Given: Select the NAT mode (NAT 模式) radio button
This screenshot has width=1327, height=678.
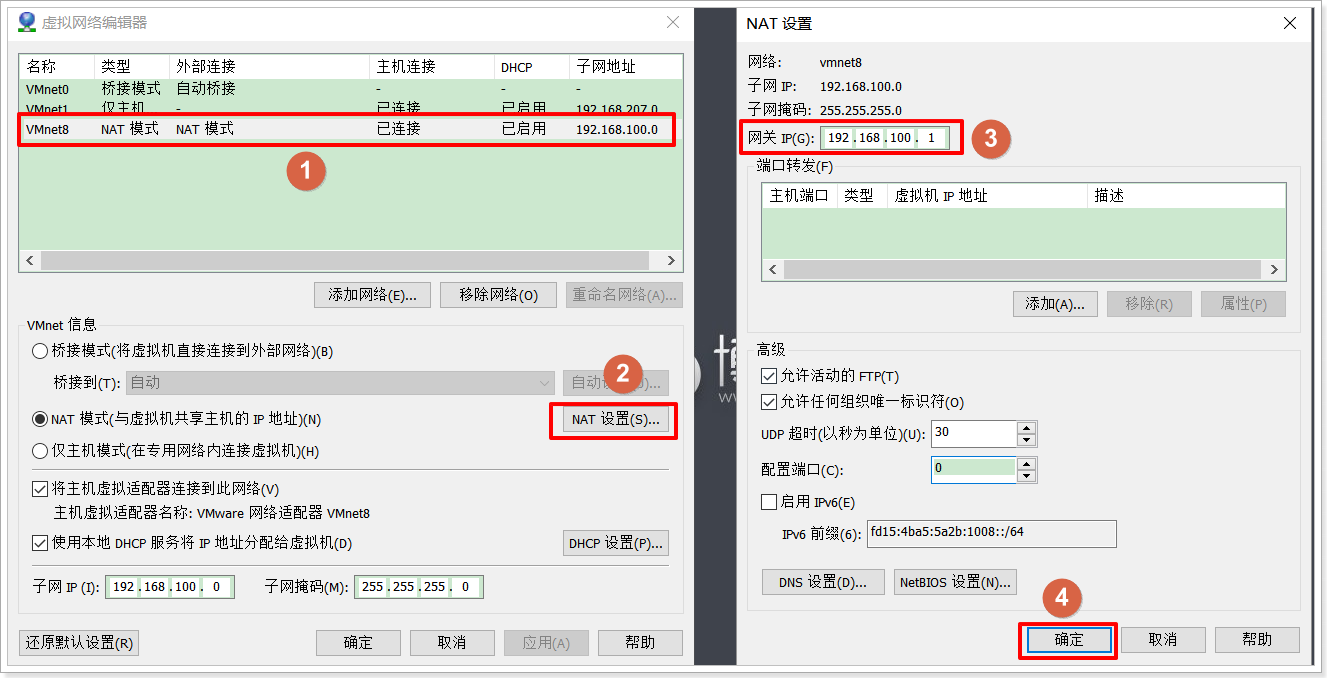Looking at the screenshot, I should coord(40,420).
